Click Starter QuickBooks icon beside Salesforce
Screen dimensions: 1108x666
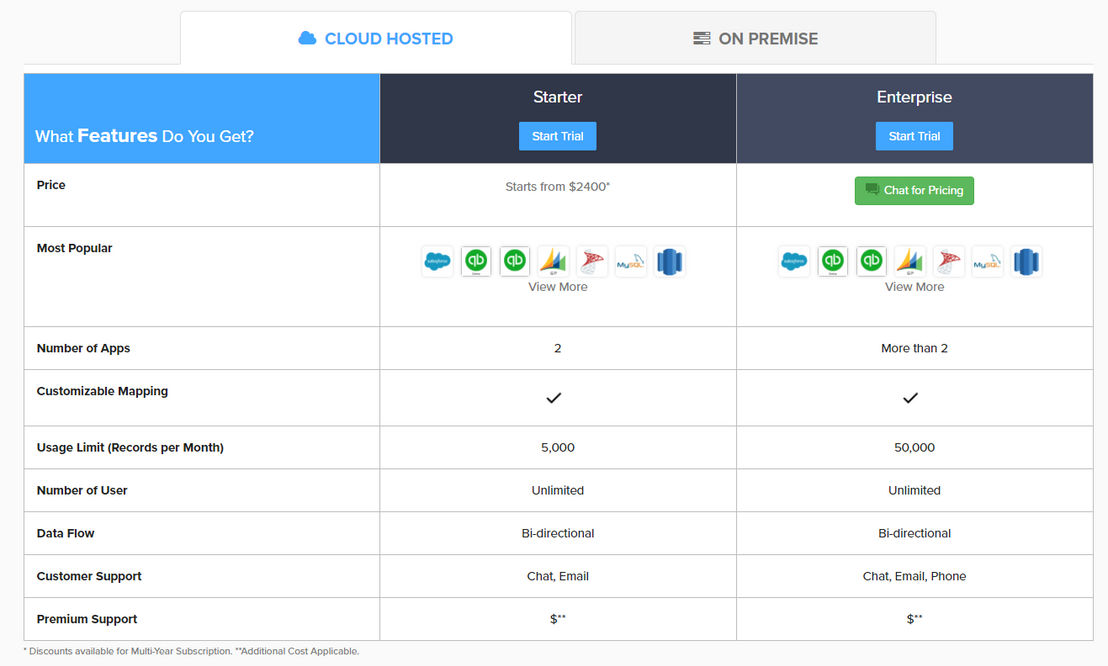tap(476, 262)
